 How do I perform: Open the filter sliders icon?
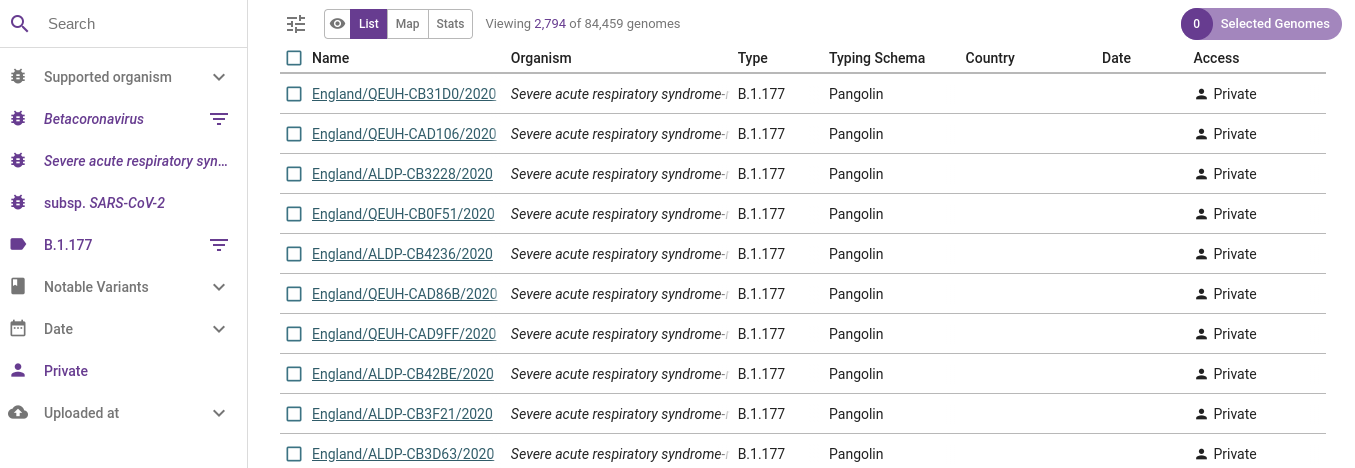point(296,24)
